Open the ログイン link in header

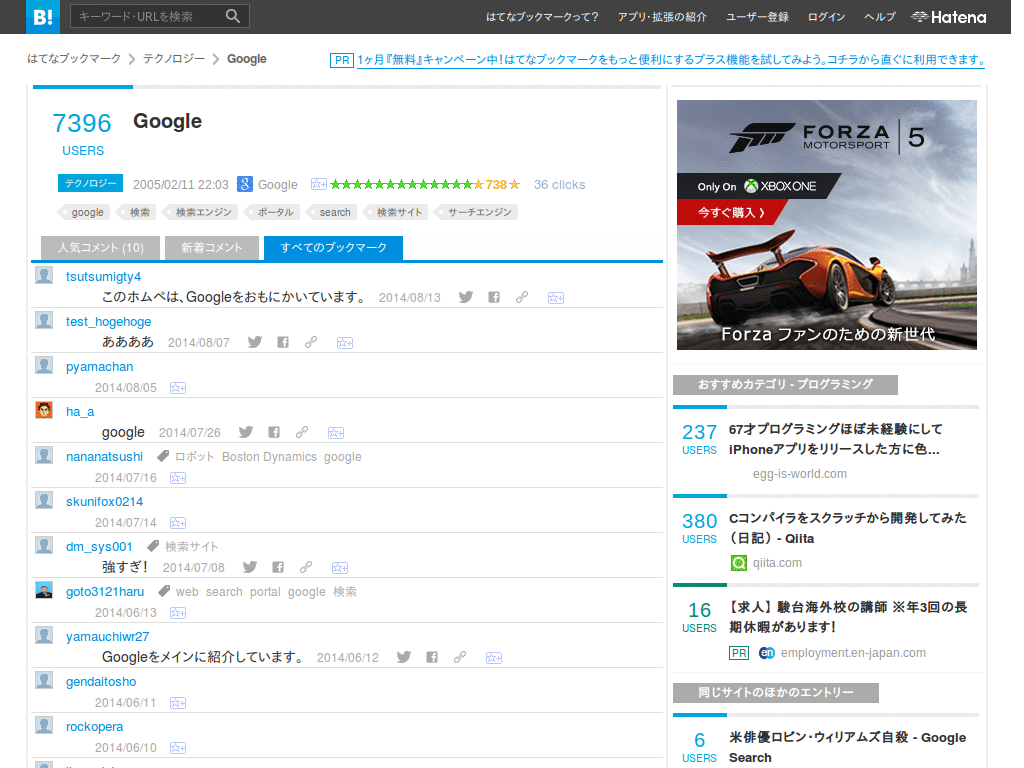(x=826, y=17)
